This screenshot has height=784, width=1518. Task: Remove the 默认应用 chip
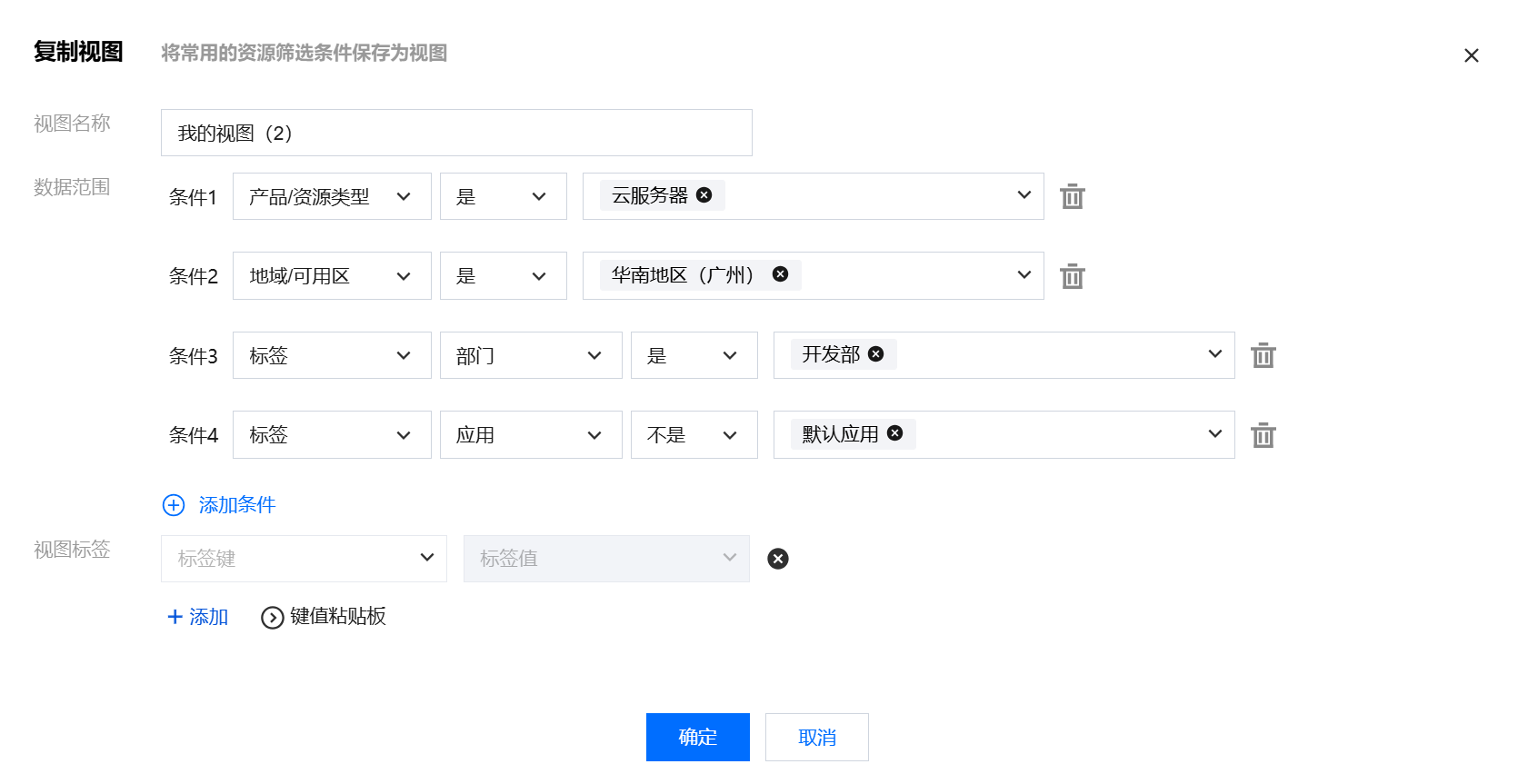[x=894, y=433]
